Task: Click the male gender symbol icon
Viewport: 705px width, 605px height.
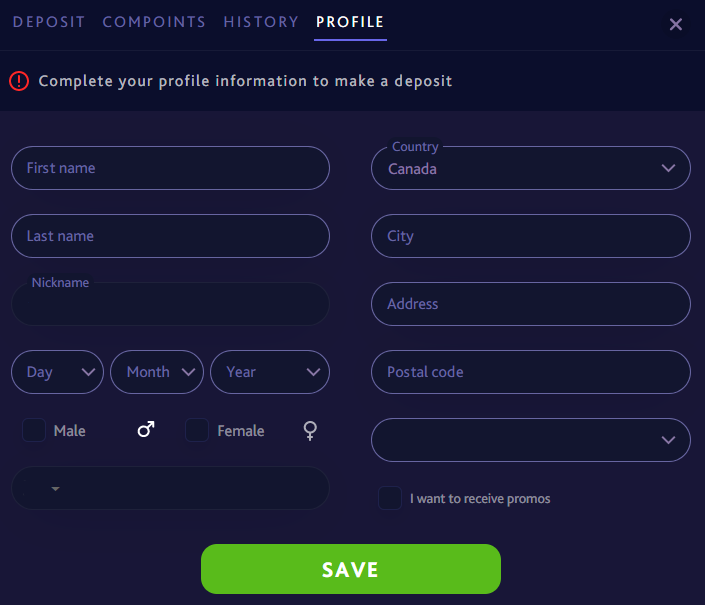Action: (x=146, y=430)
